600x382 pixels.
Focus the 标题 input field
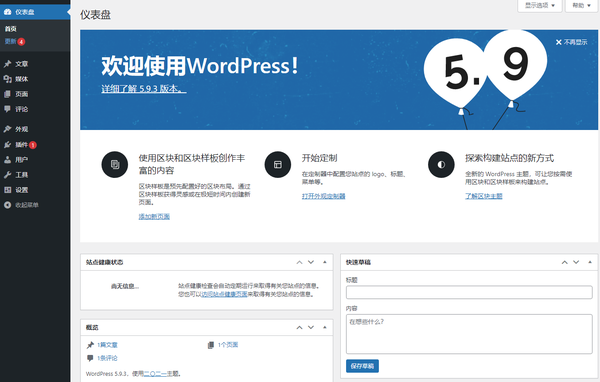click(469, 292)
